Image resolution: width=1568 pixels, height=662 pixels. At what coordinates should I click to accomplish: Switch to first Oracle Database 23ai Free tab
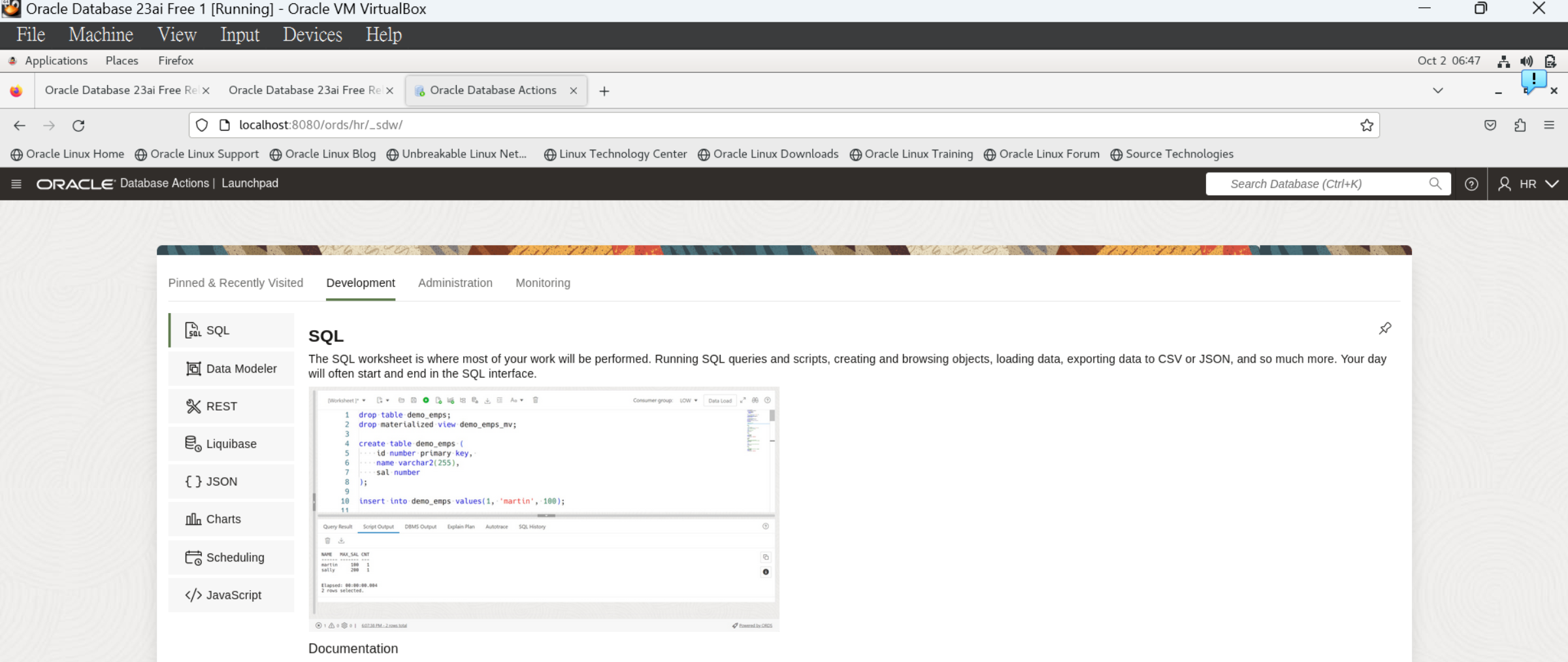122,90
